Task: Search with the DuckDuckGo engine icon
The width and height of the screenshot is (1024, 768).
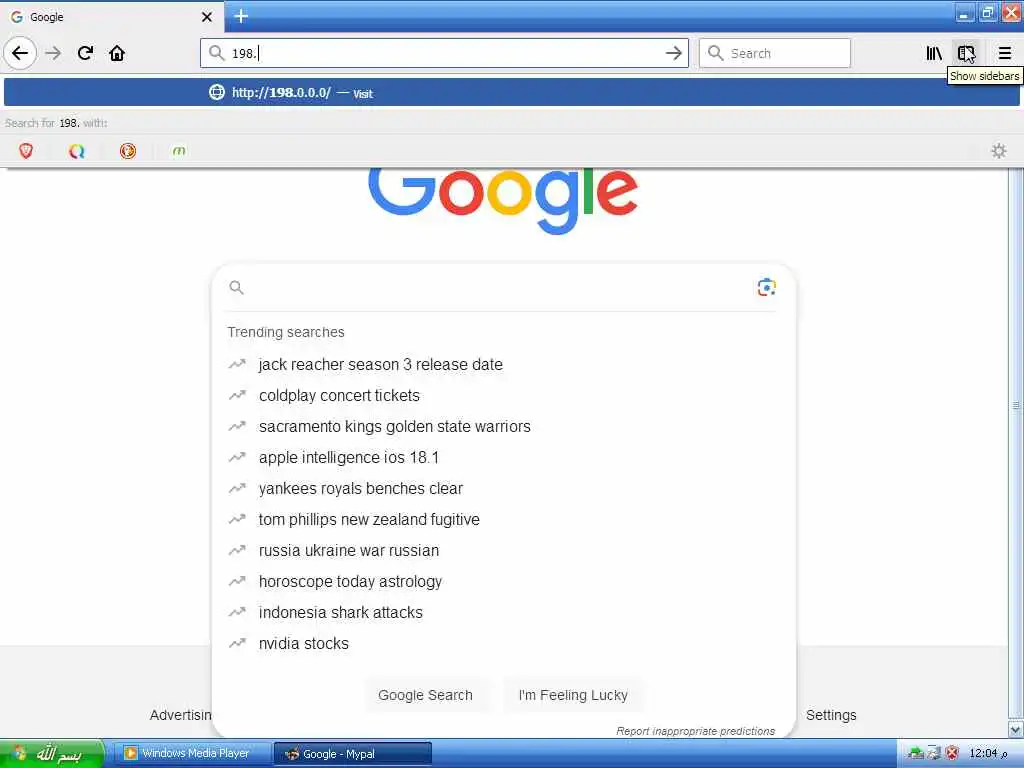Action: (x=128, y=152)
